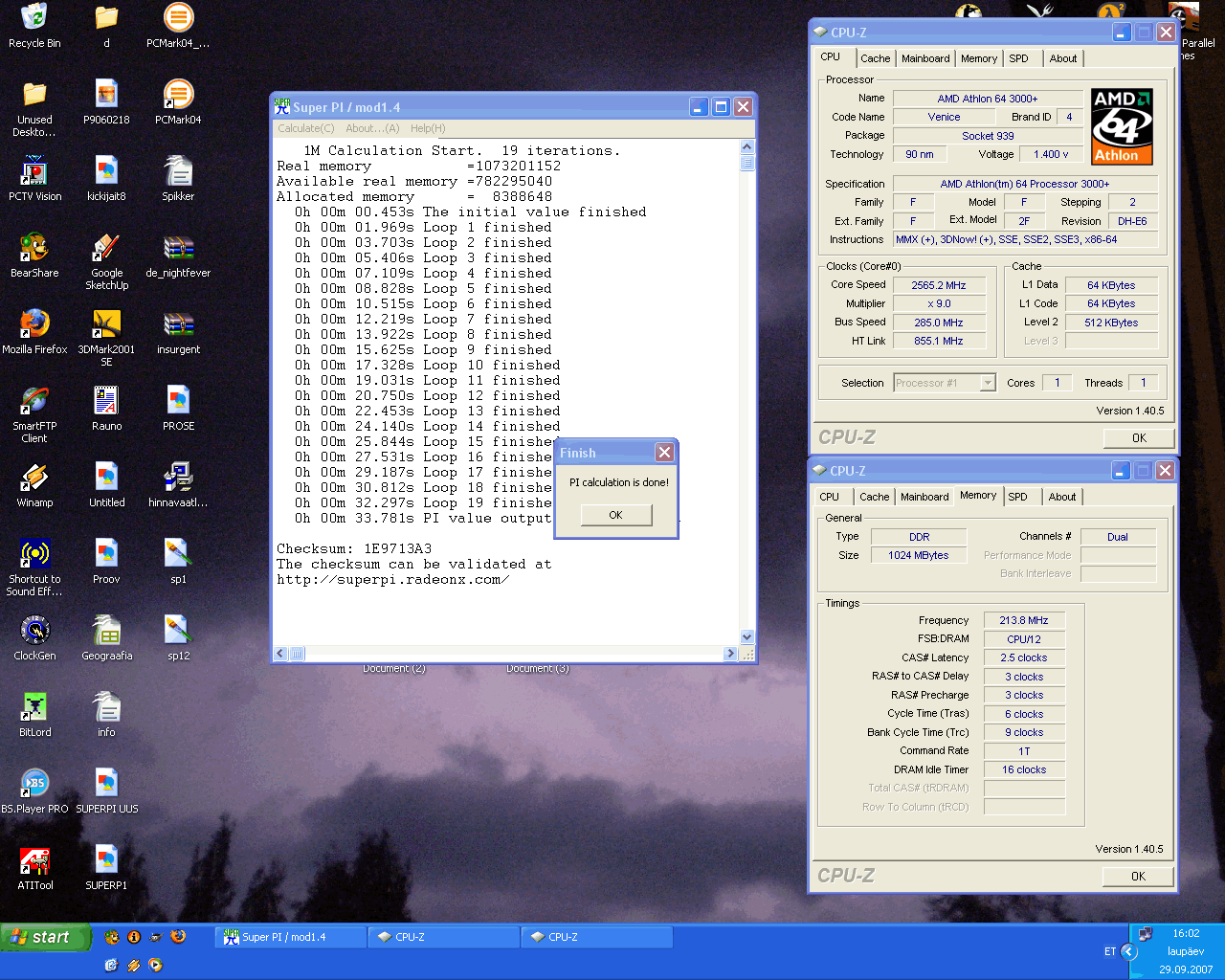Switch to Cache tab in upper CPU-Z

[875, 58]
